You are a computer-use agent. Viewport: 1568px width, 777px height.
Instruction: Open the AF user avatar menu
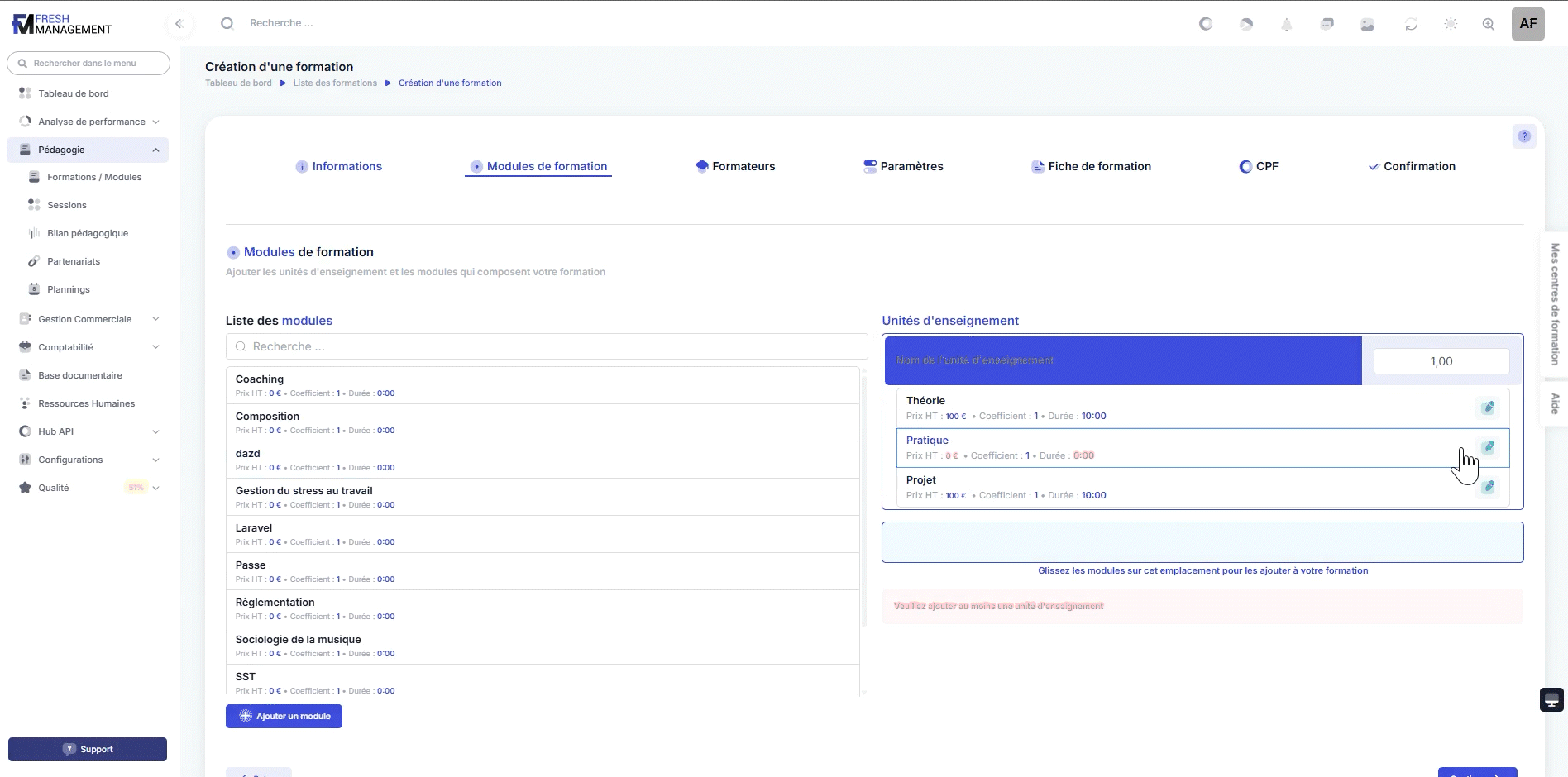coord(1527,24)
